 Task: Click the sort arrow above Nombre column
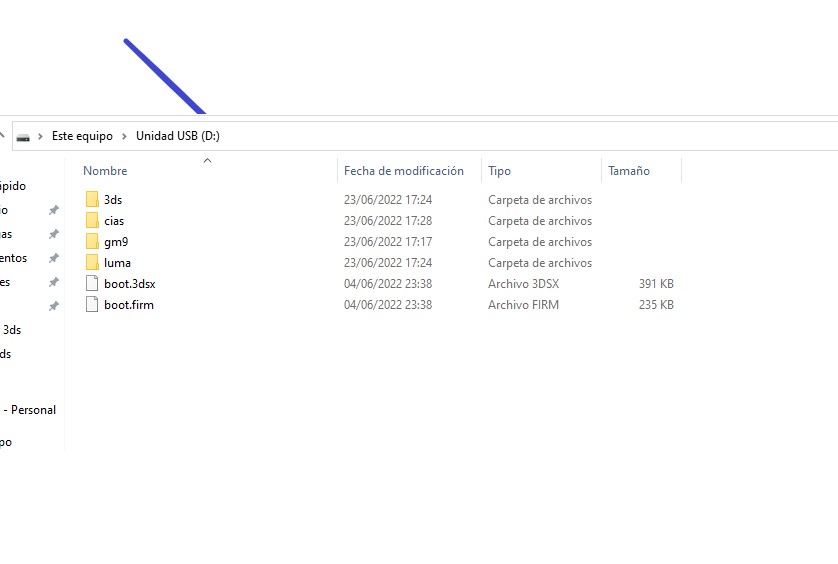pos(207,160)
